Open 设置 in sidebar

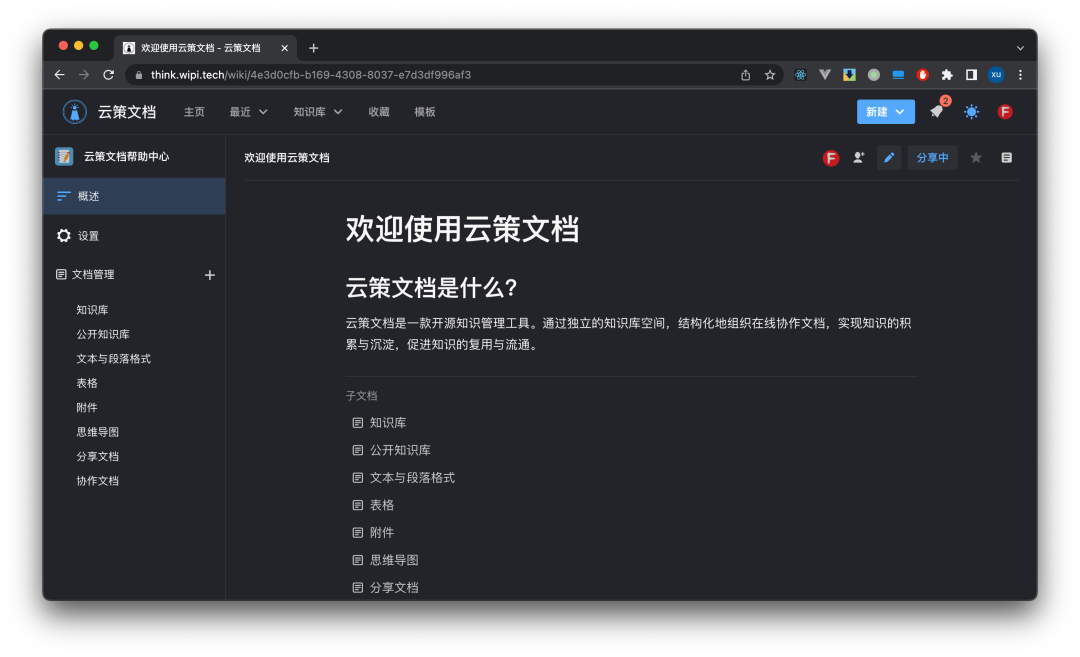pyautogui.click(x=134, y=236)
